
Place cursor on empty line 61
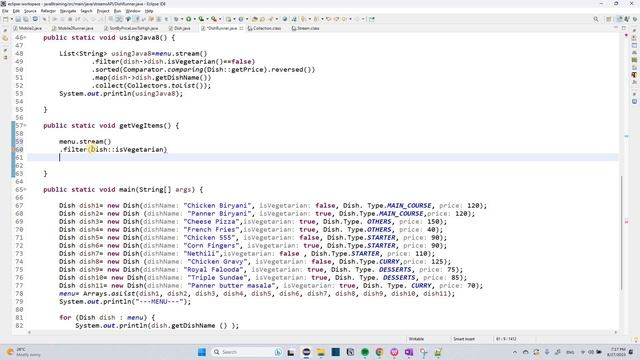[322, 158]
